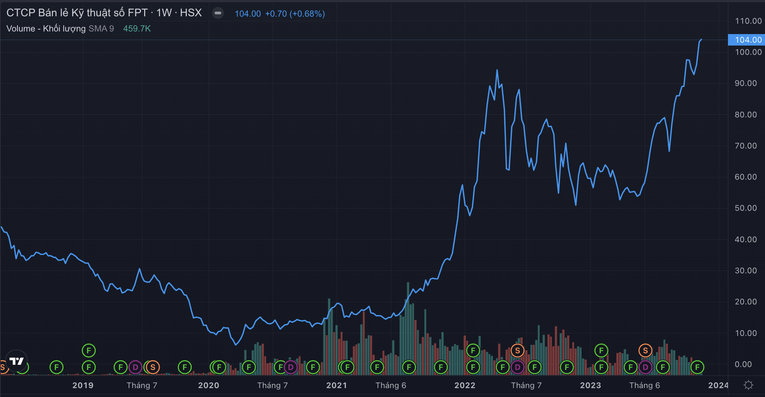Click the 104.00 current price label on axis

coord(745,40)
